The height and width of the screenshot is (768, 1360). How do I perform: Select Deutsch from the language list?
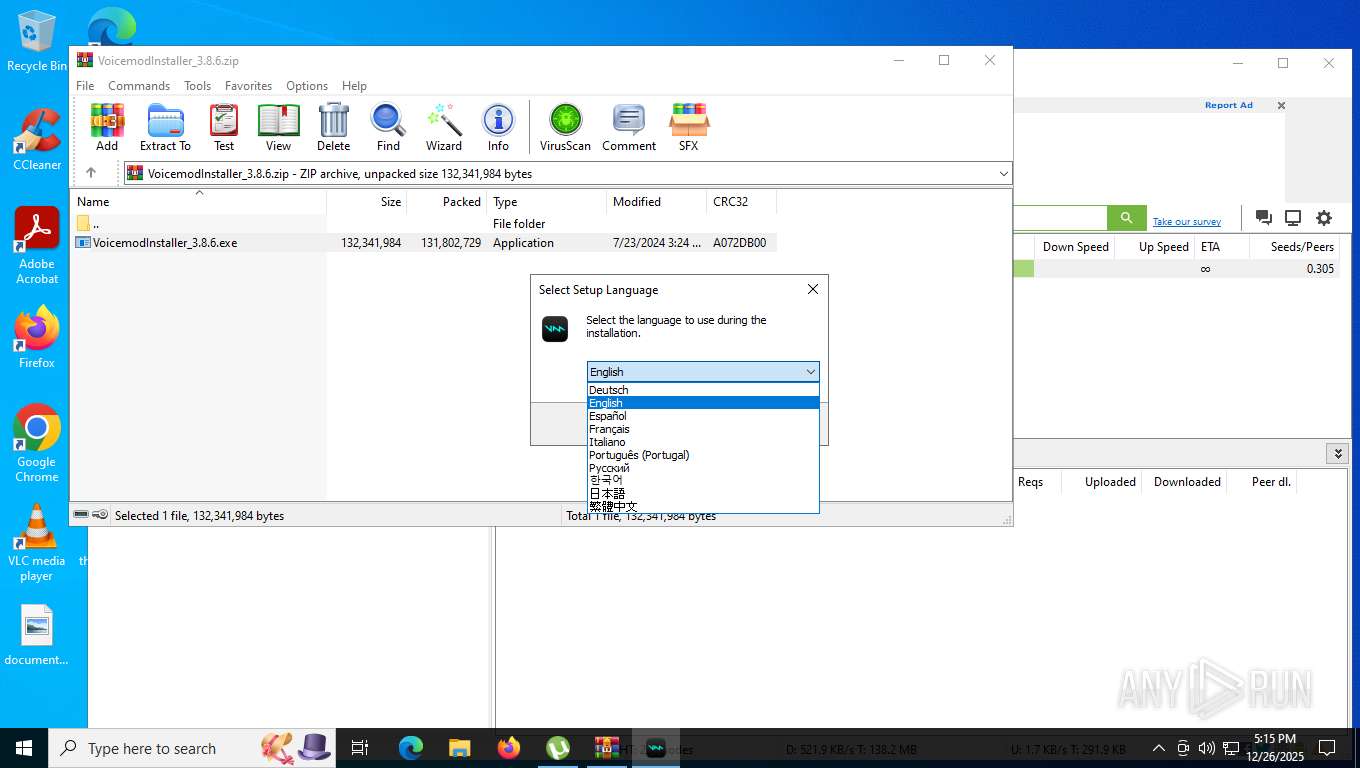[x=703, y=390]
